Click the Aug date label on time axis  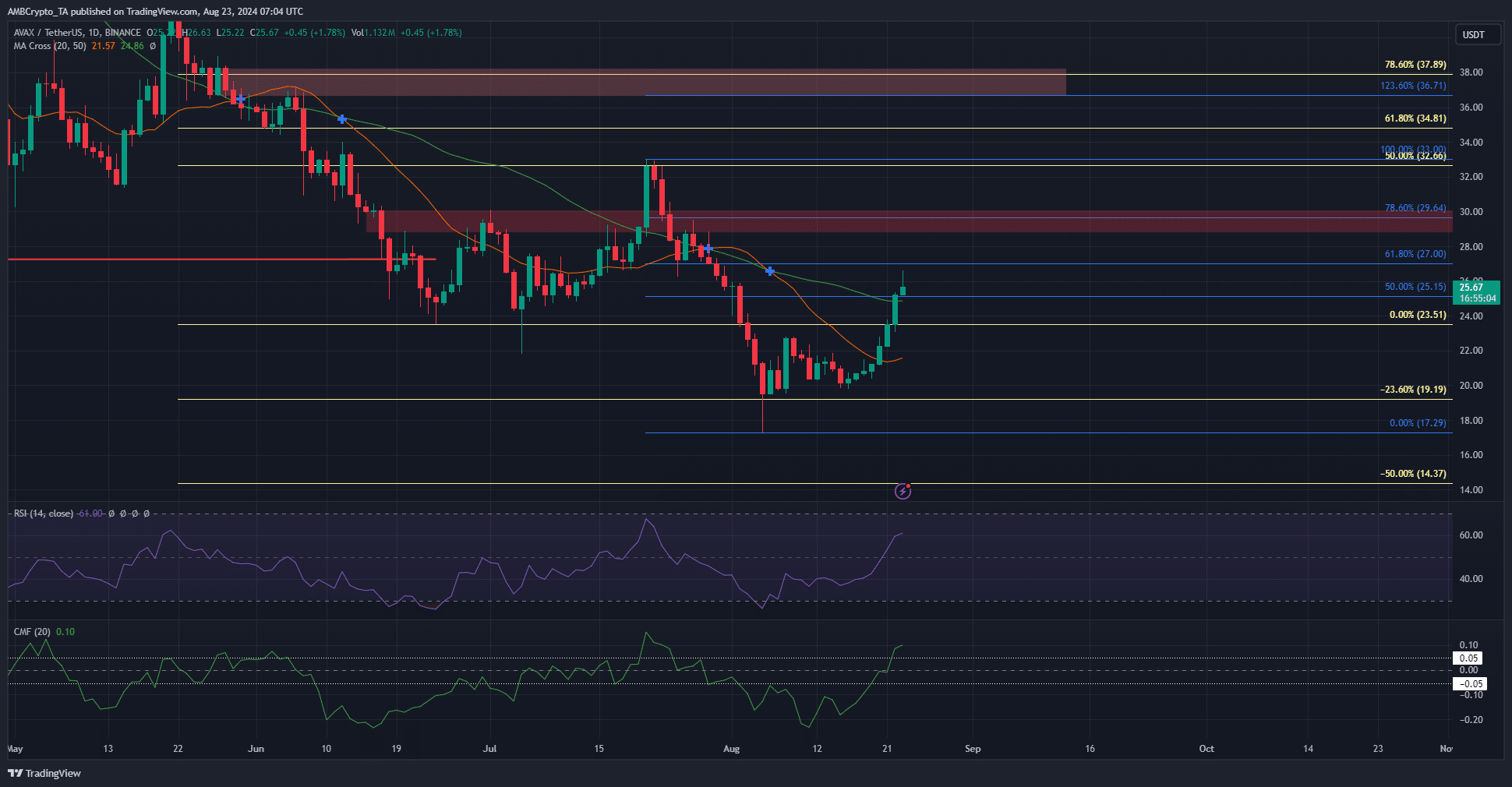point(731,749)
